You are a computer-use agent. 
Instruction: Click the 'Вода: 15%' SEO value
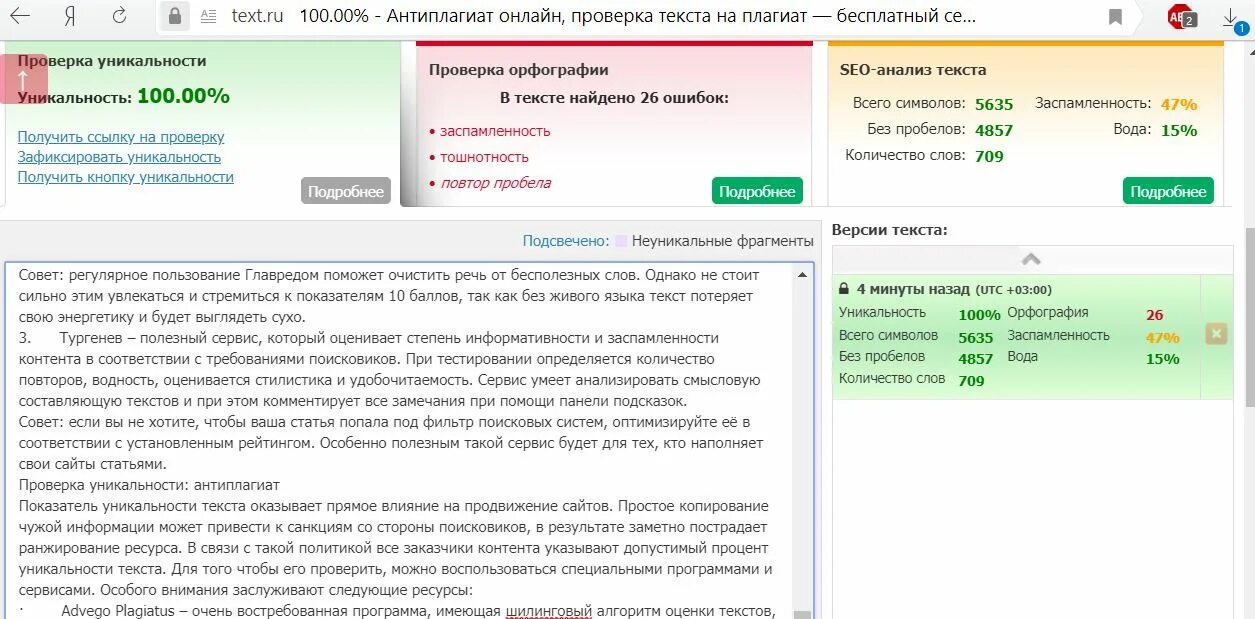[x=1179, y=130]
